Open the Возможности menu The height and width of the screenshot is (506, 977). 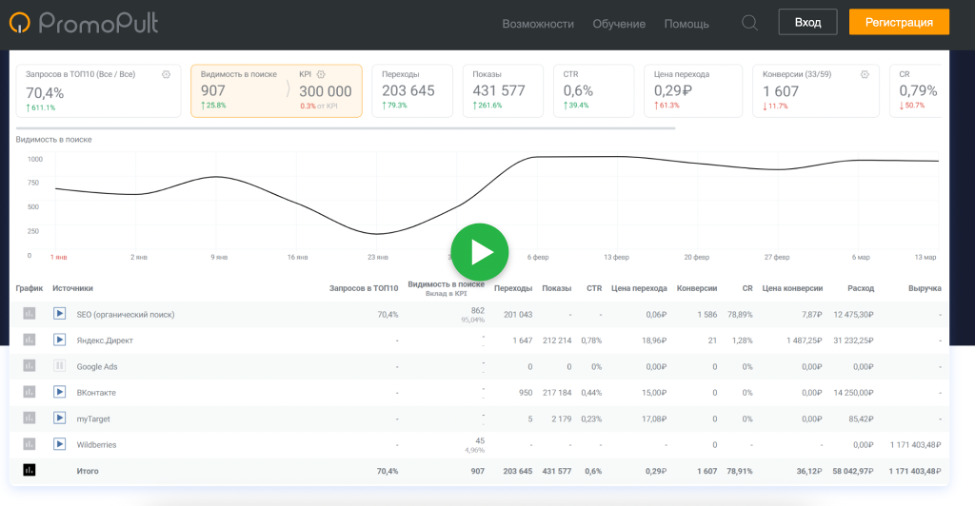(x=538, y=24)
